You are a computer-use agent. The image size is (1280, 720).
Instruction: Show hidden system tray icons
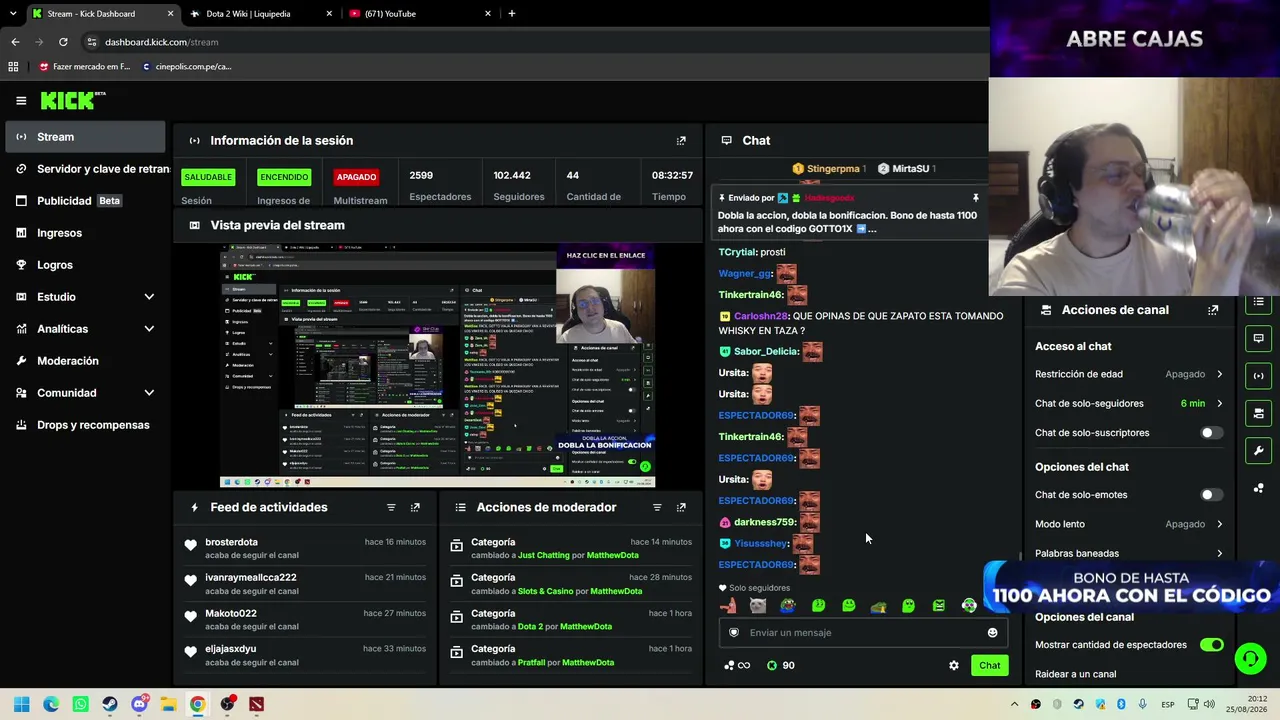[x=1014, y=704]
